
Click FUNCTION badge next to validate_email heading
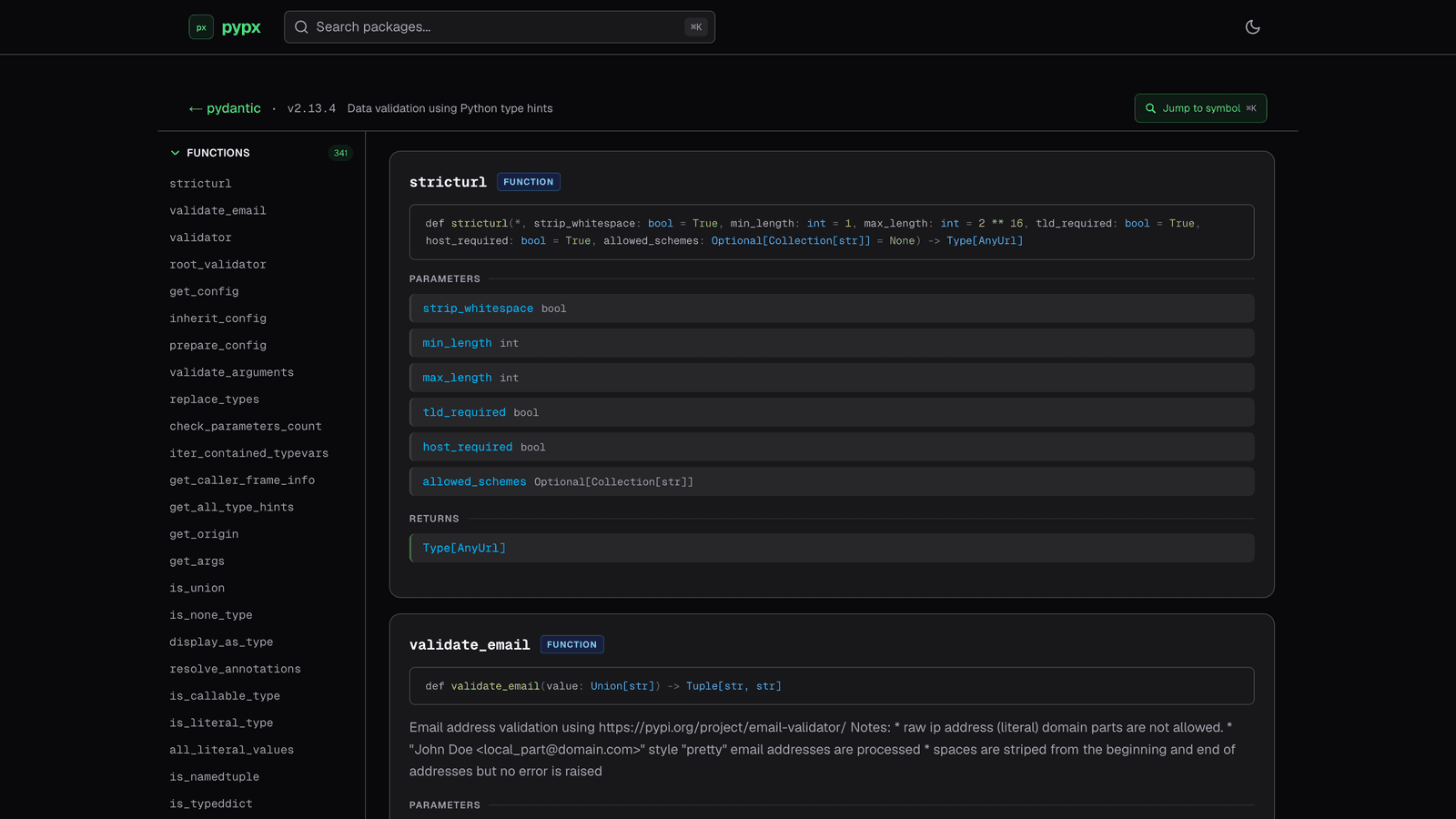(572, 645)
